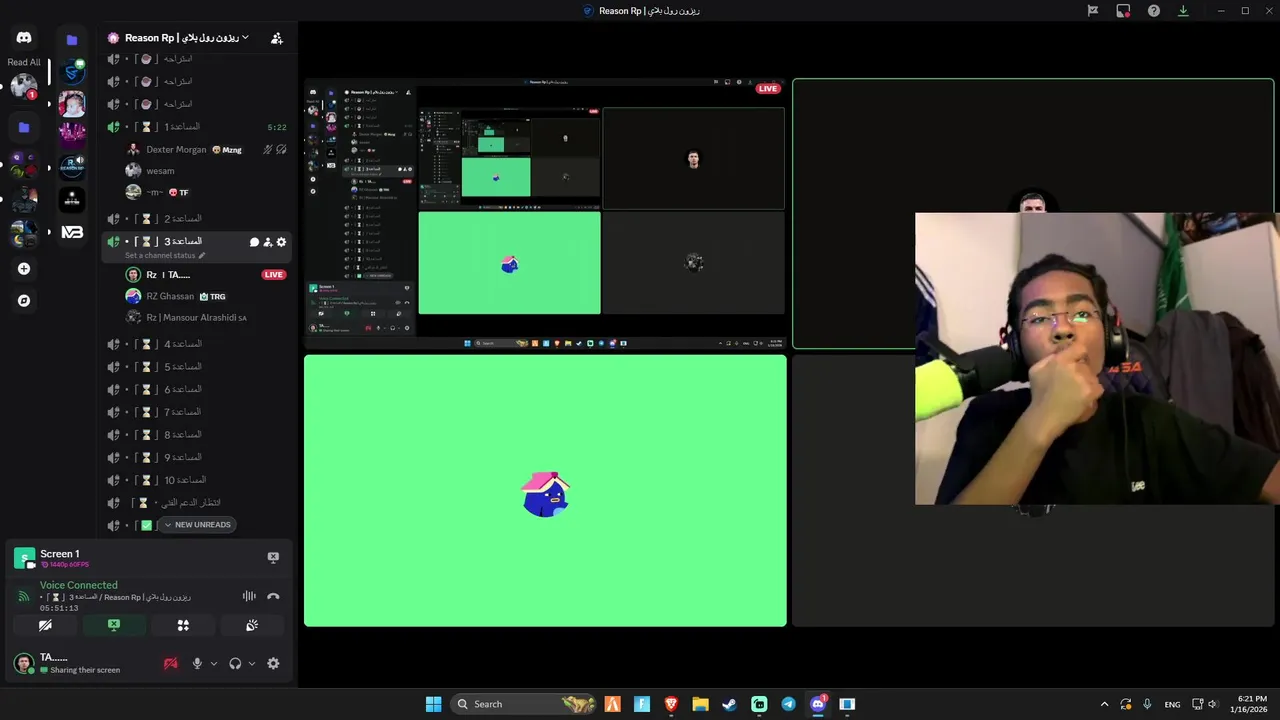Click red LIVE badge next to Rz TA
1280x720 pixels.
coord(273,274)
